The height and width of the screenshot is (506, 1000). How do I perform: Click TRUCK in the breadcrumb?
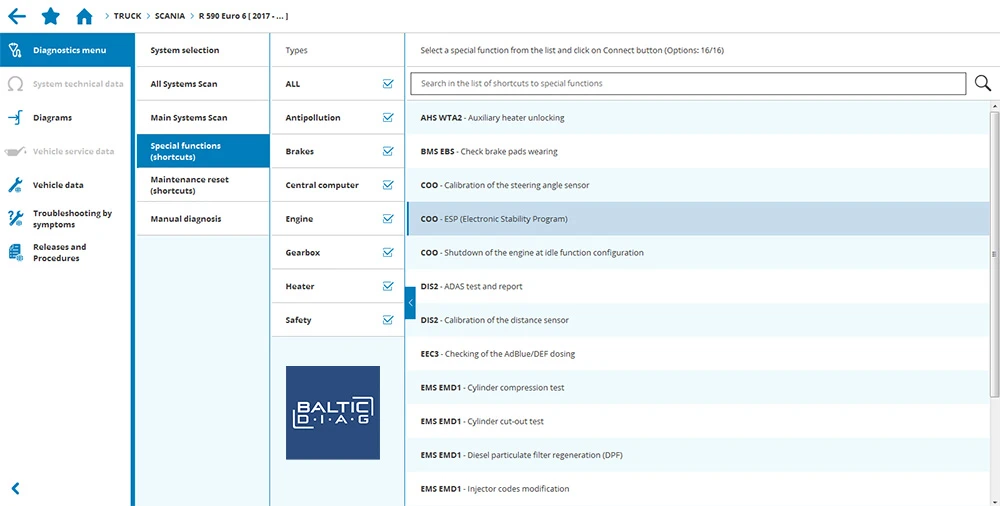point(128,16)
